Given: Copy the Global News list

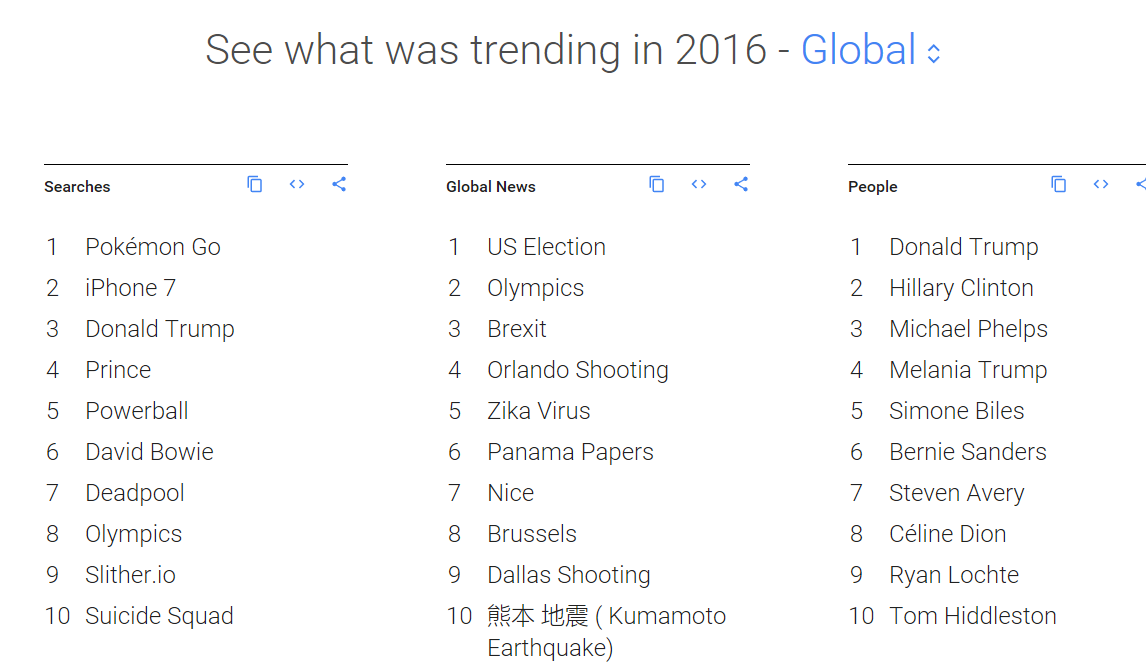Looking at the screenshot, I should click(x=657, y=184).
